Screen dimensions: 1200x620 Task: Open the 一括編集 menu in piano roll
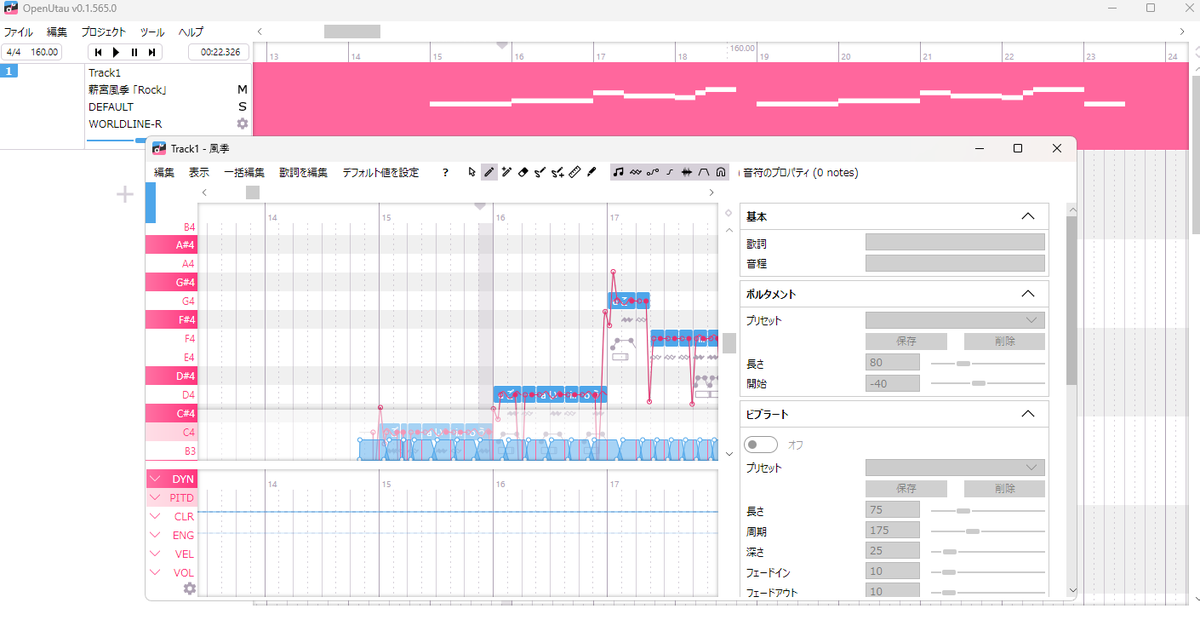pos(244,173)
